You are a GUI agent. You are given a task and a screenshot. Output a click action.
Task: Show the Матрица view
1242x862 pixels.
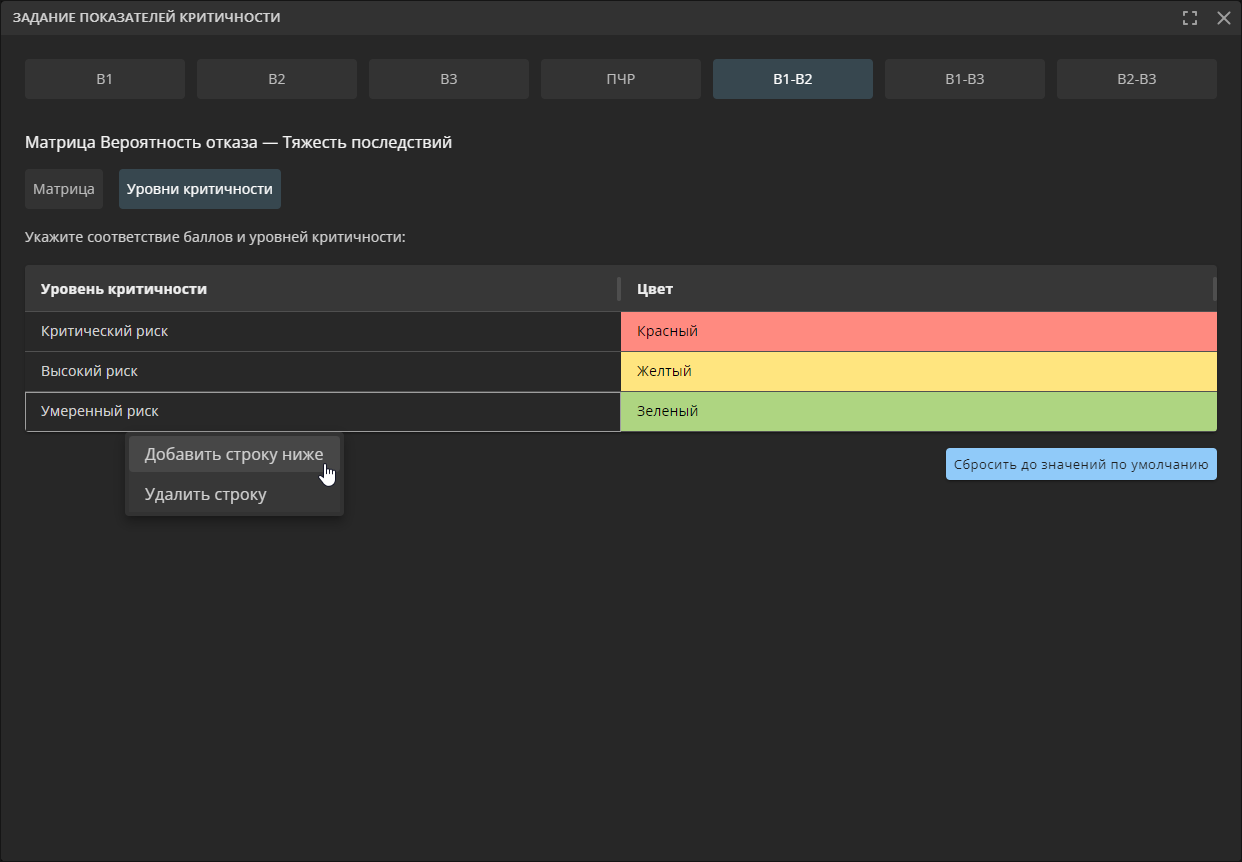(x=64, y=189)
